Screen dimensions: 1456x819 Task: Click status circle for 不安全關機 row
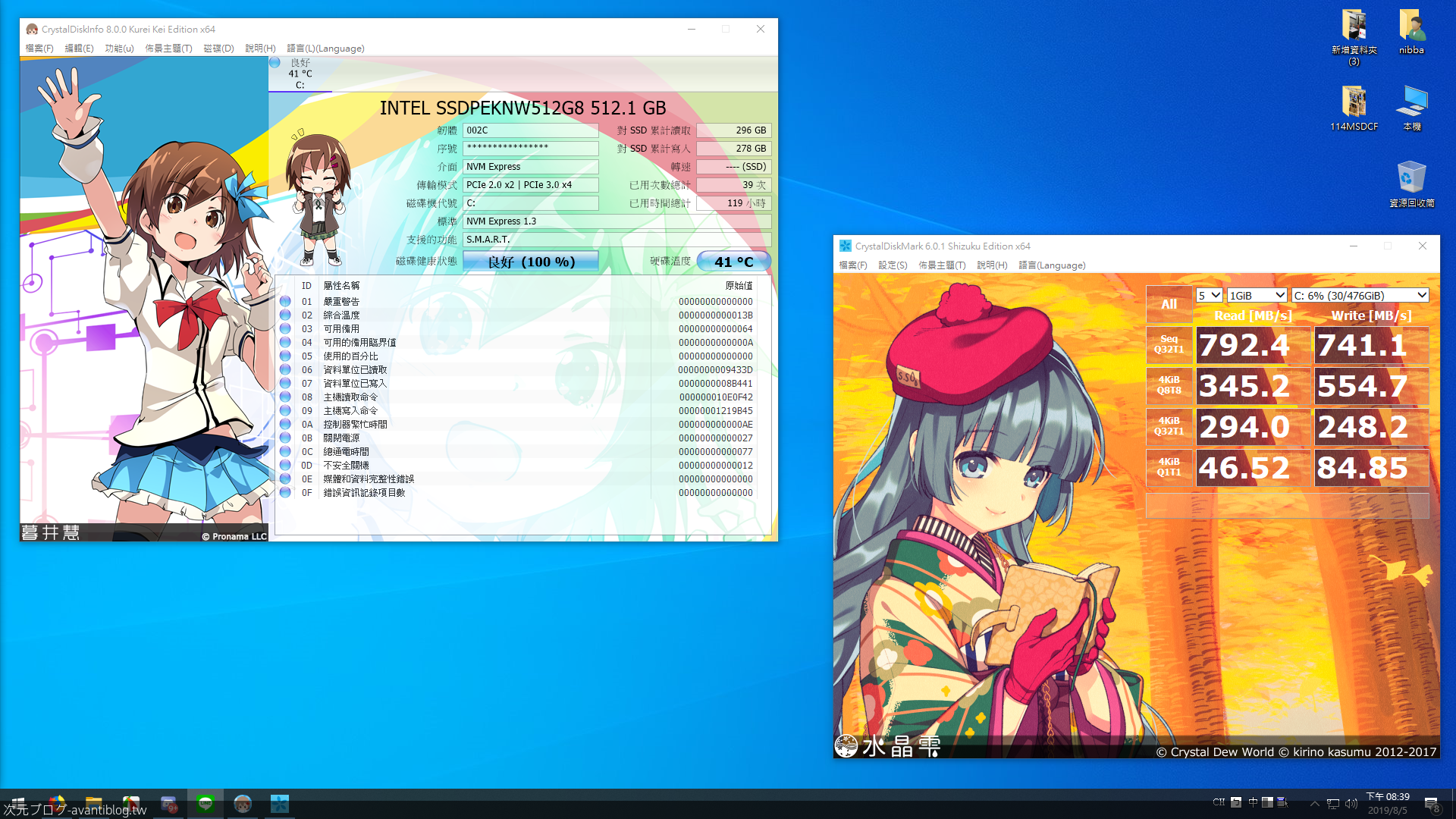pyautogui.click(x=285, y=465)
